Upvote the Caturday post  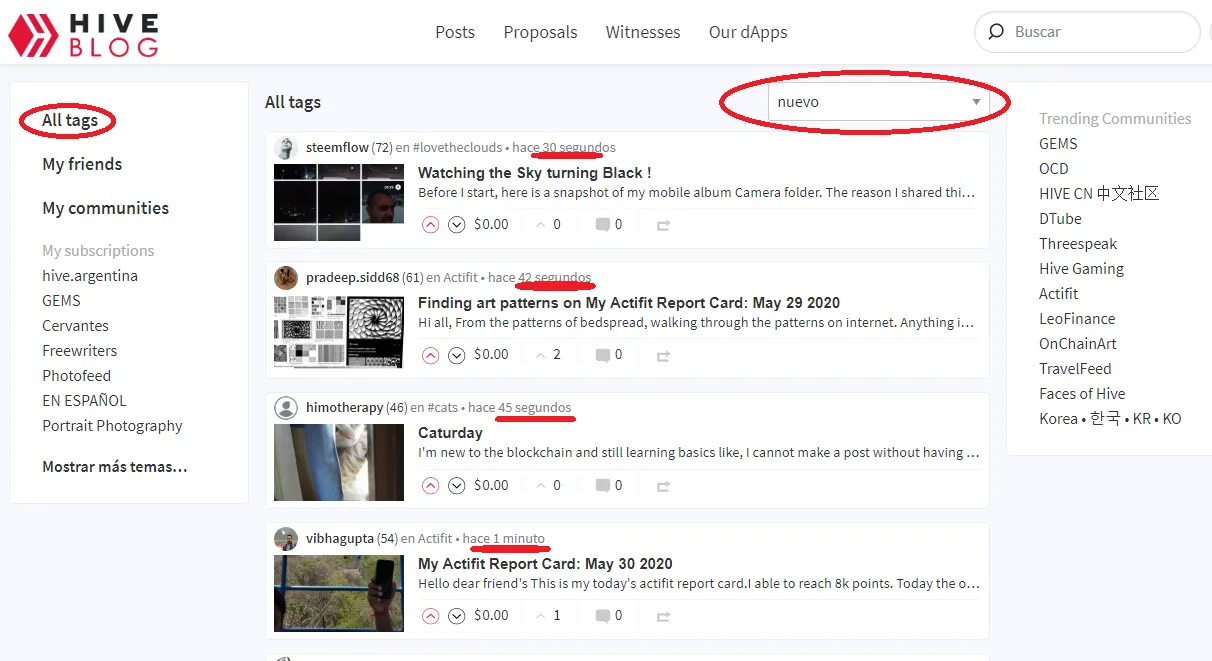[x=431, y=486]
